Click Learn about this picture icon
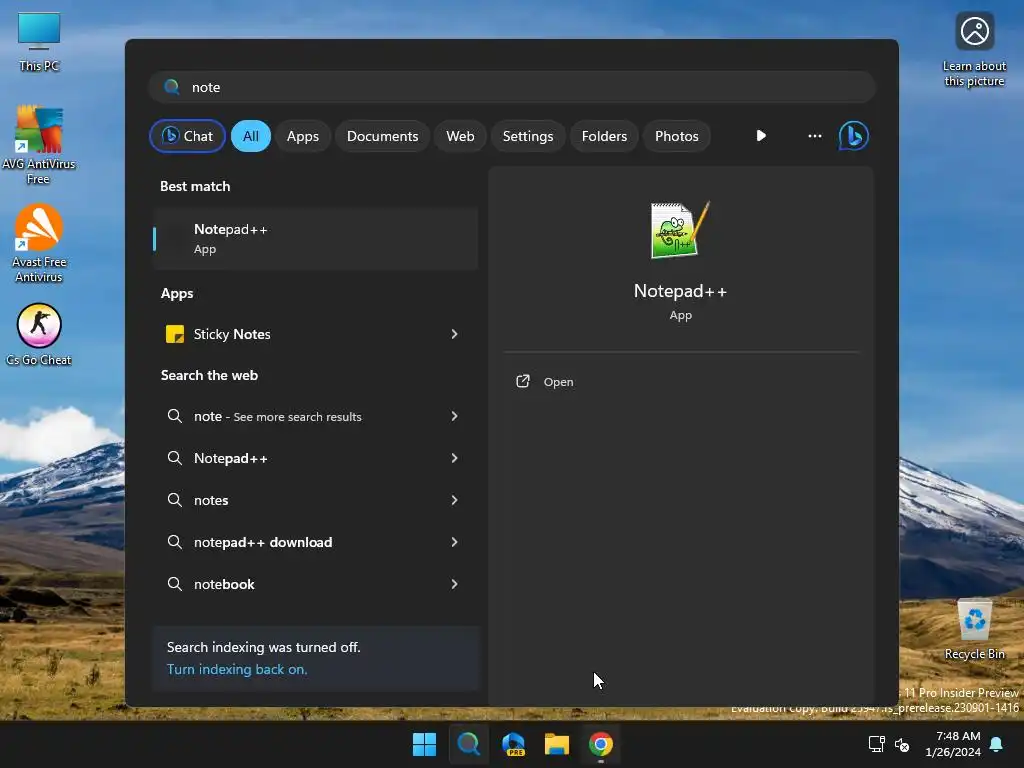 974,49
